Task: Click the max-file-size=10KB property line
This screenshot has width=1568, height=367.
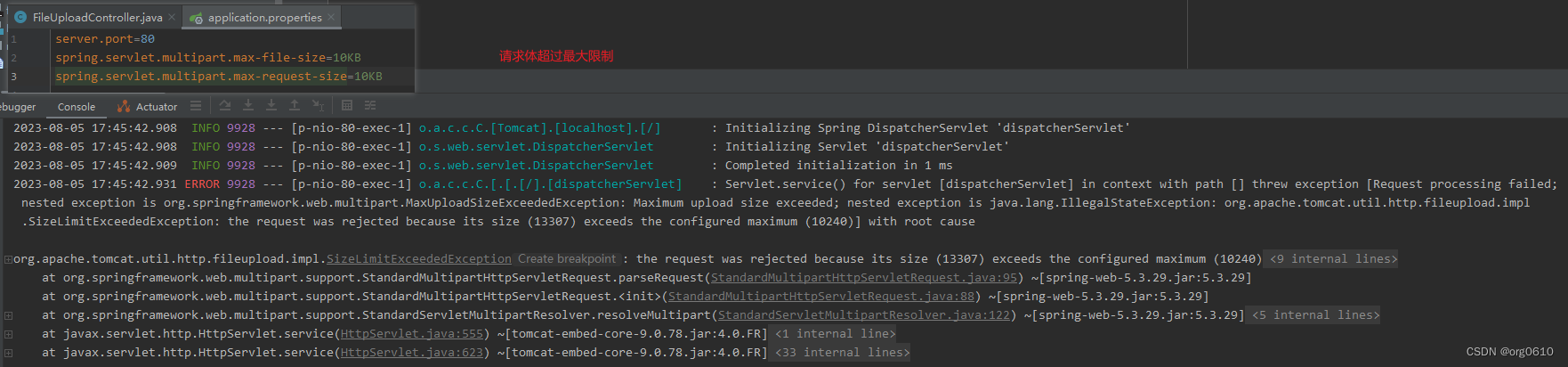Action: pos(208,58)
